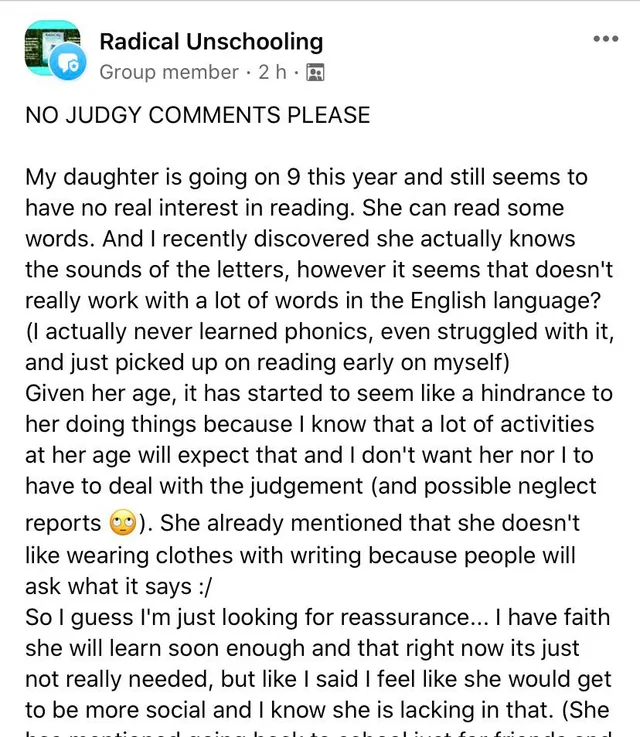
Task: Tap the ":/" emoticon after "says"
Action: (x=205, y=586)
